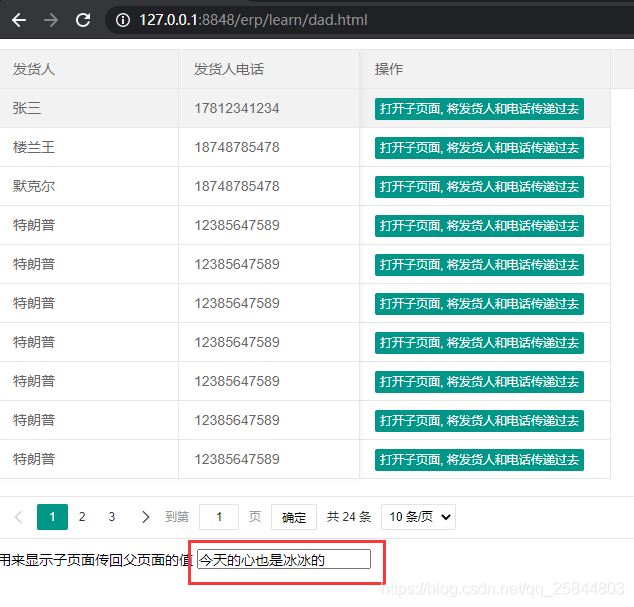Viewport: 634px width, 607px height.
Task: Click the last row's green action button
Action: (x=479, y=460)
